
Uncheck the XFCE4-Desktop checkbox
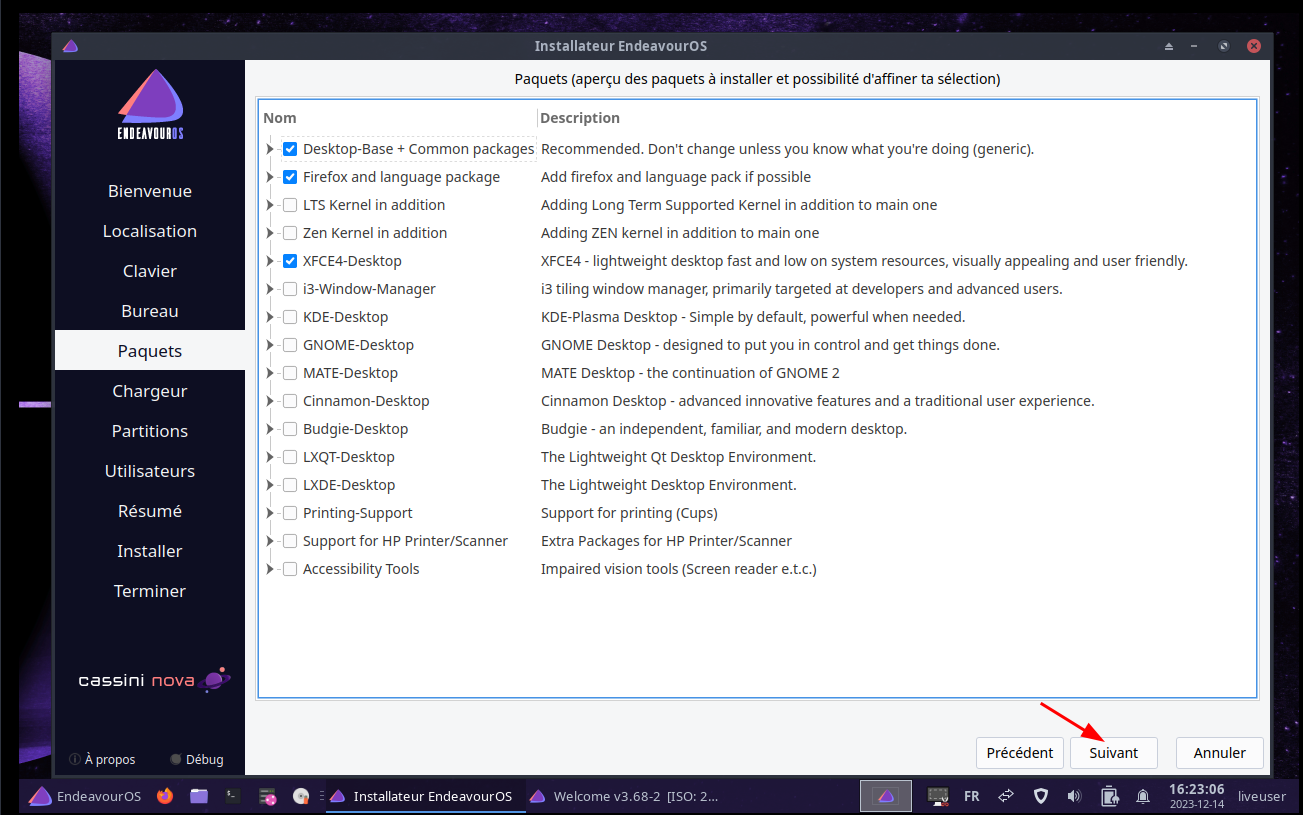tap(290, 261)
